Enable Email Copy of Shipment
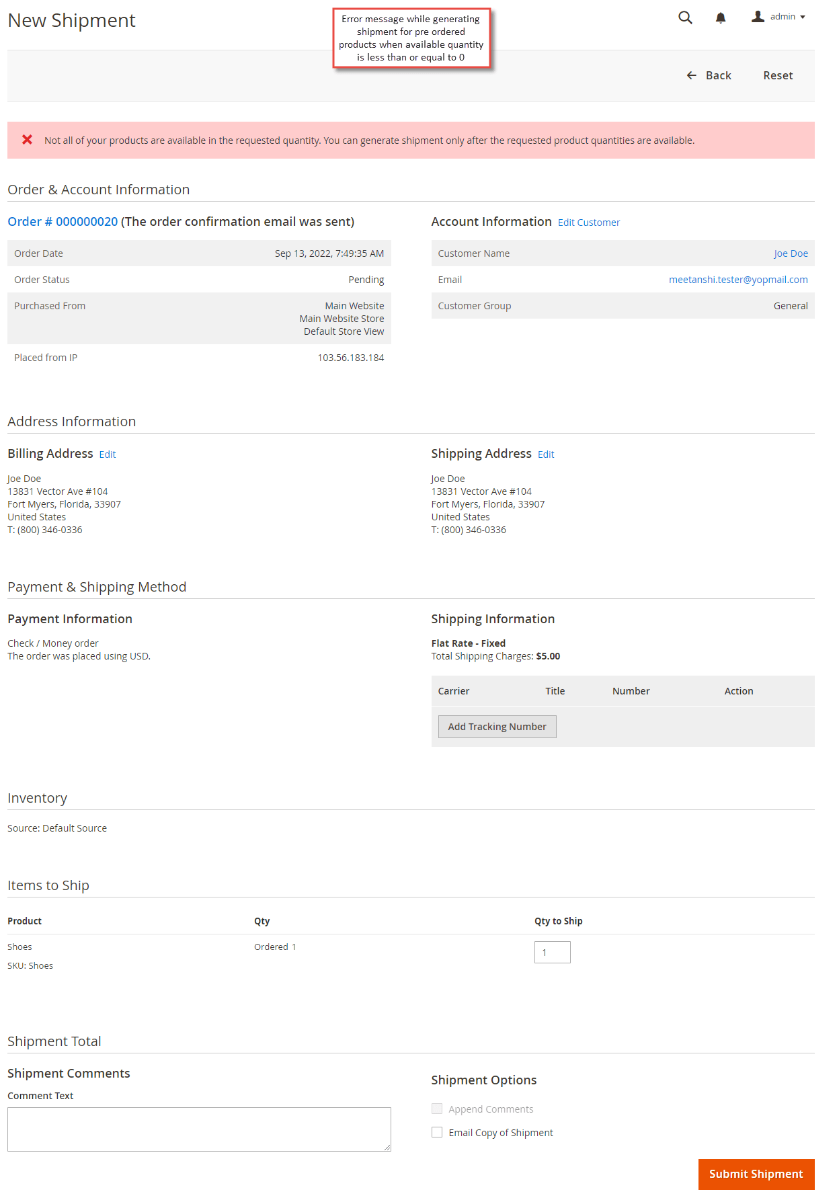 (x=437, y=1131)
